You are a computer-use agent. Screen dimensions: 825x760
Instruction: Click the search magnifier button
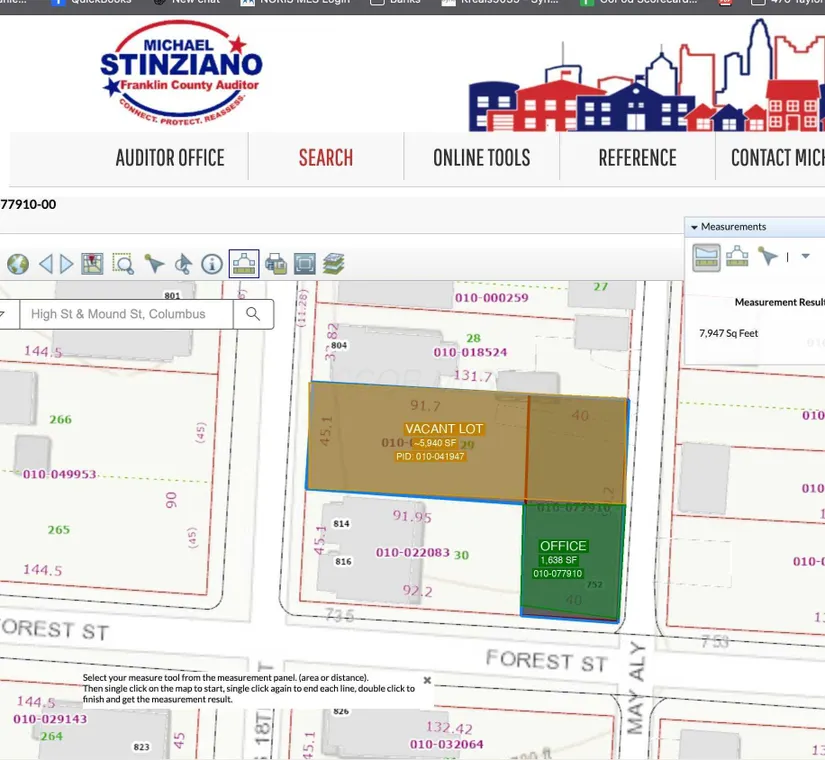[253, 314]
